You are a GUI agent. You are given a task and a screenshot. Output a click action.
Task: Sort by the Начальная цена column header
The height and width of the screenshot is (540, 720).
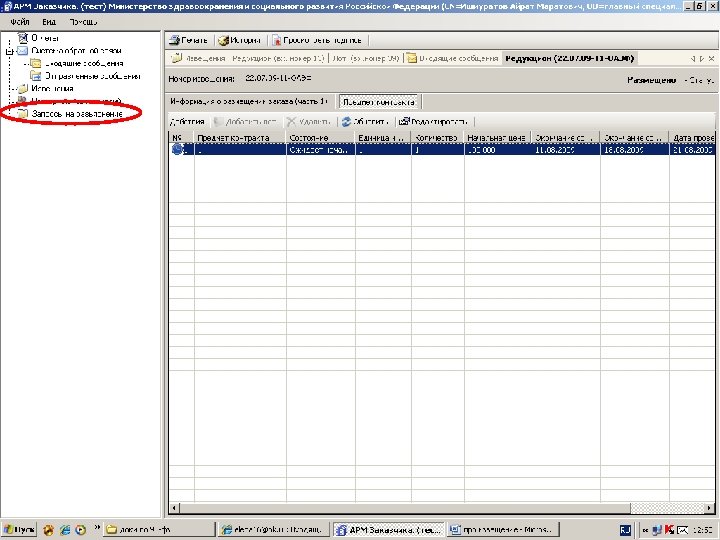[498, 137]
